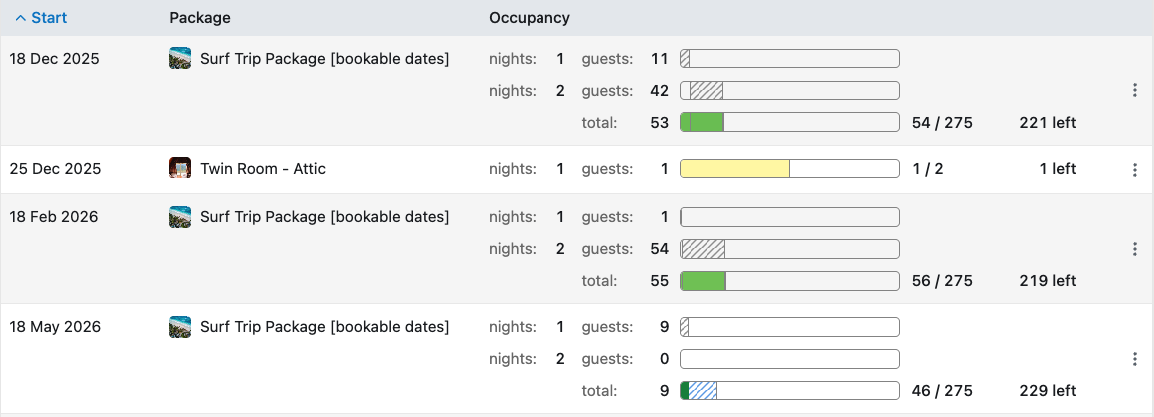Click the green total bar showing 56 / 275
This screenshot has width=1154, height=417.
point(789,281)
